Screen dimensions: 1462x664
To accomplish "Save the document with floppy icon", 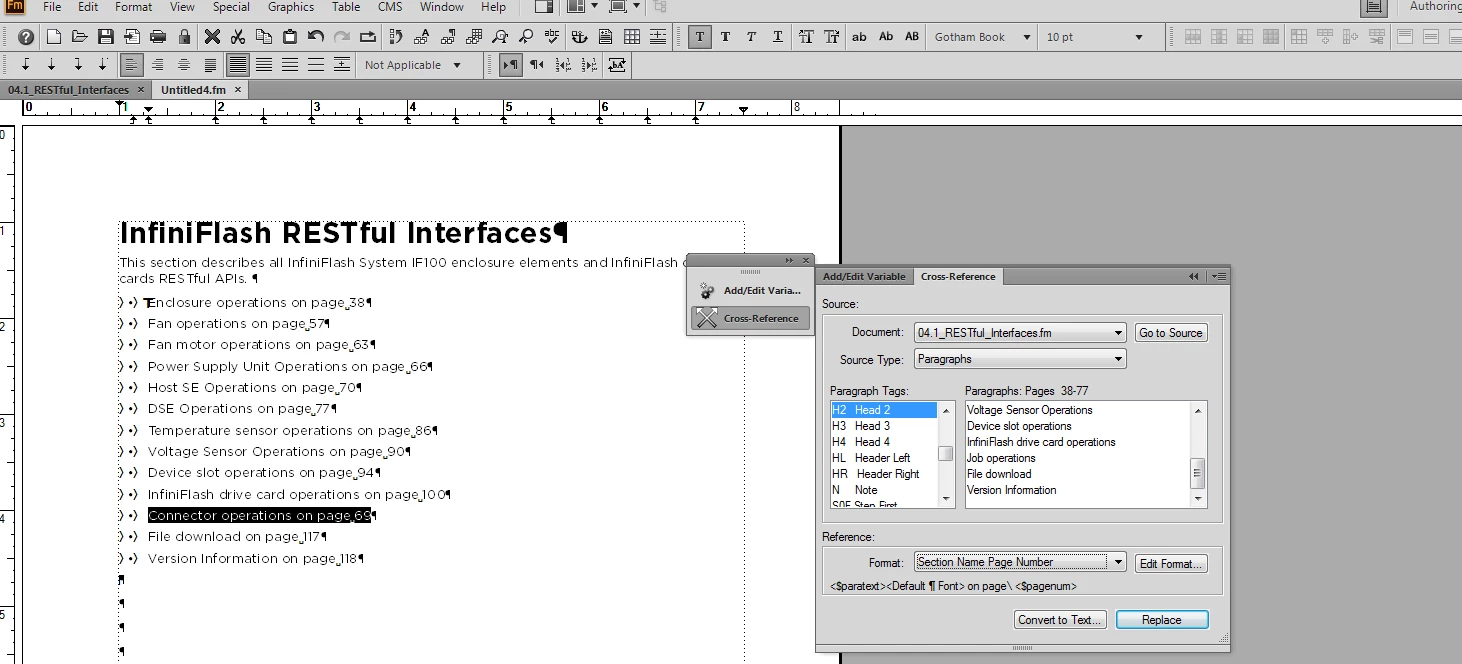I will point(106,37).
